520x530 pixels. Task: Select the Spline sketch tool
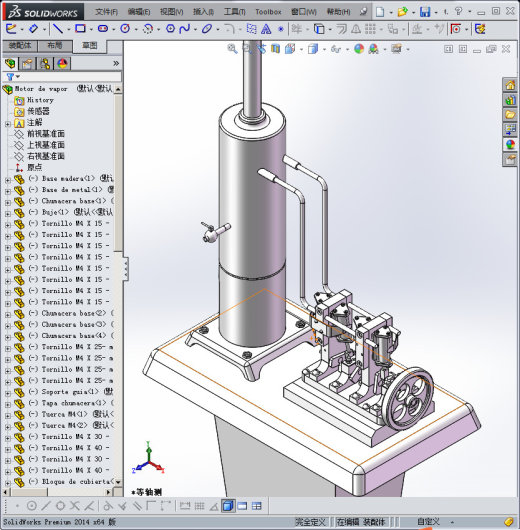click(185, 29)
